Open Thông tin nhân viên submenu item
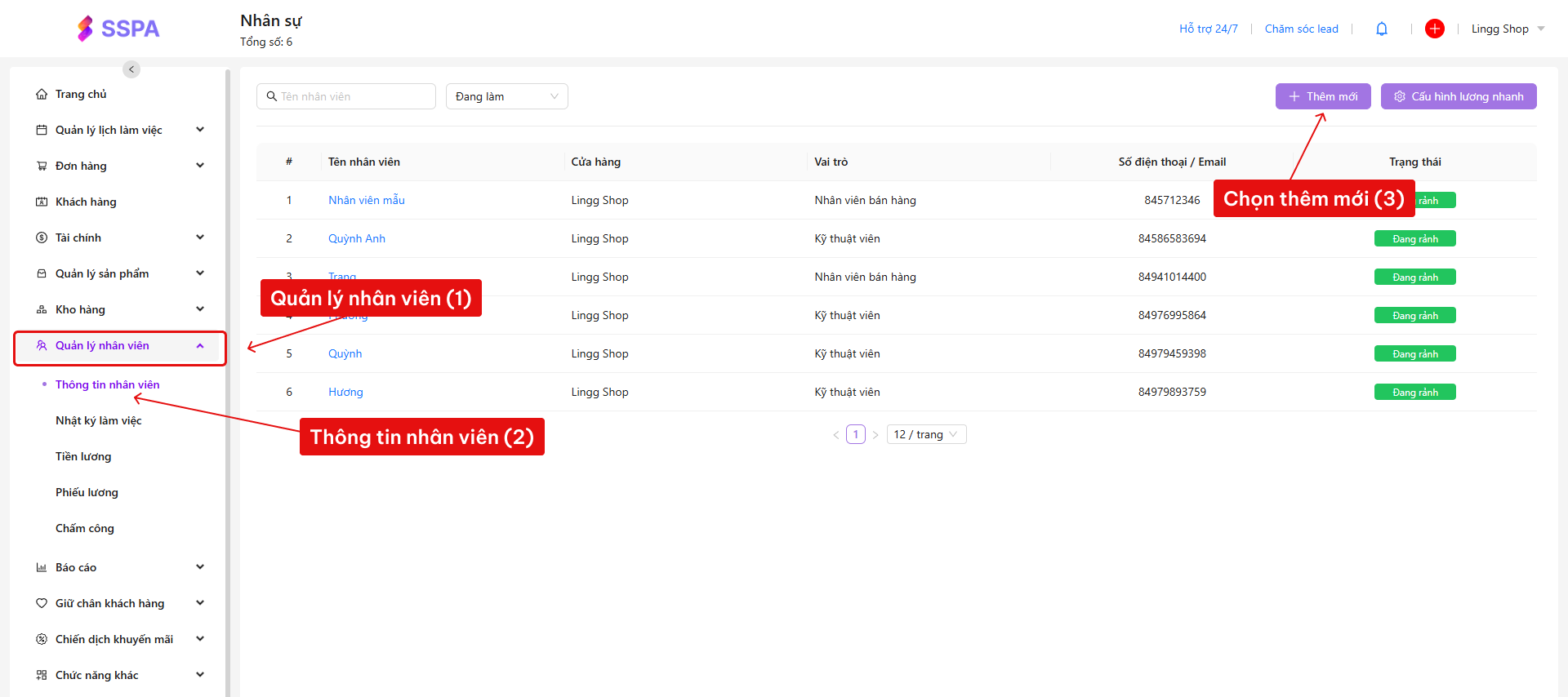 [108, 385]
